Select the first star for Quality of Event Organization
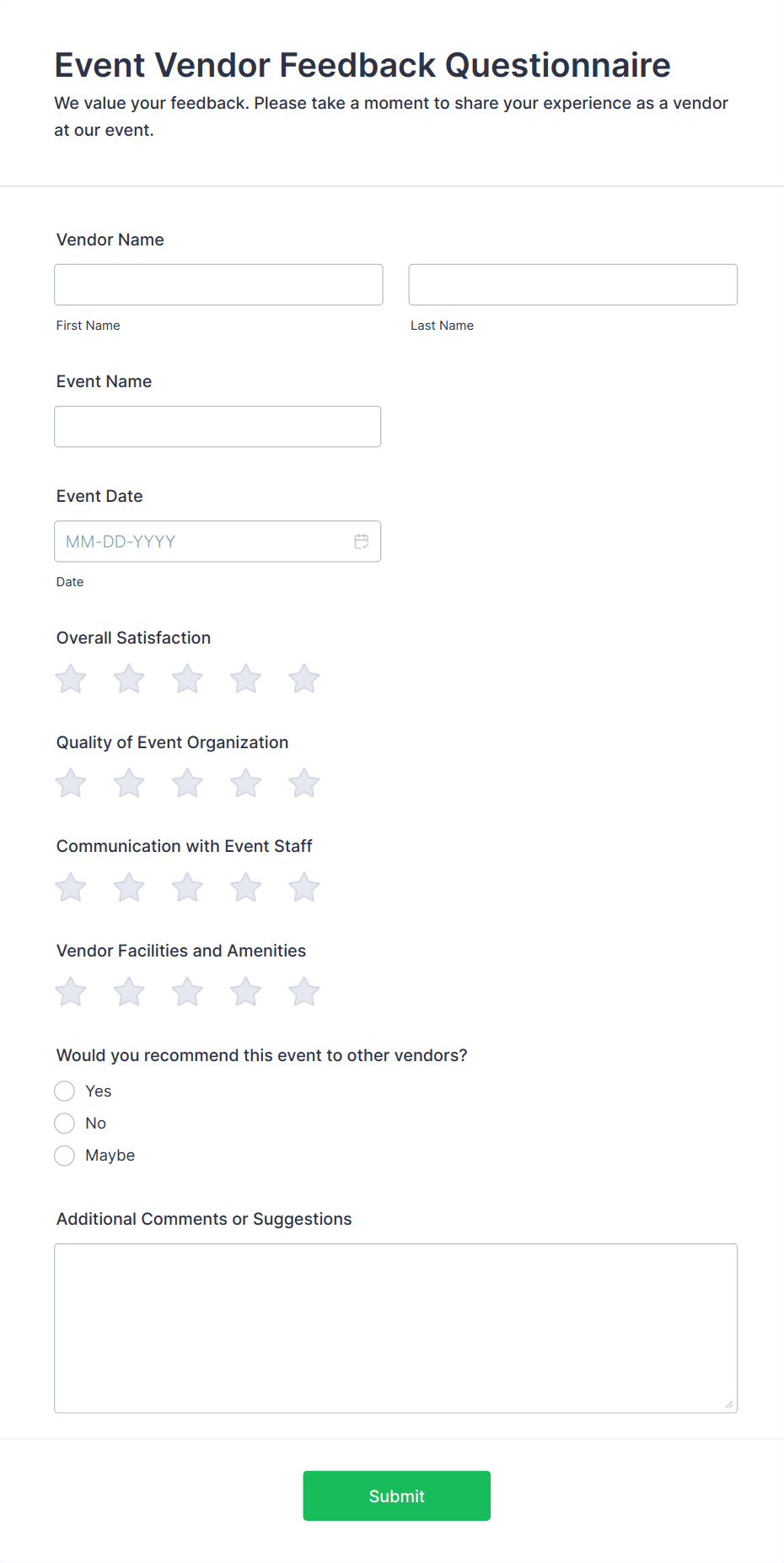 pos(70,783)
